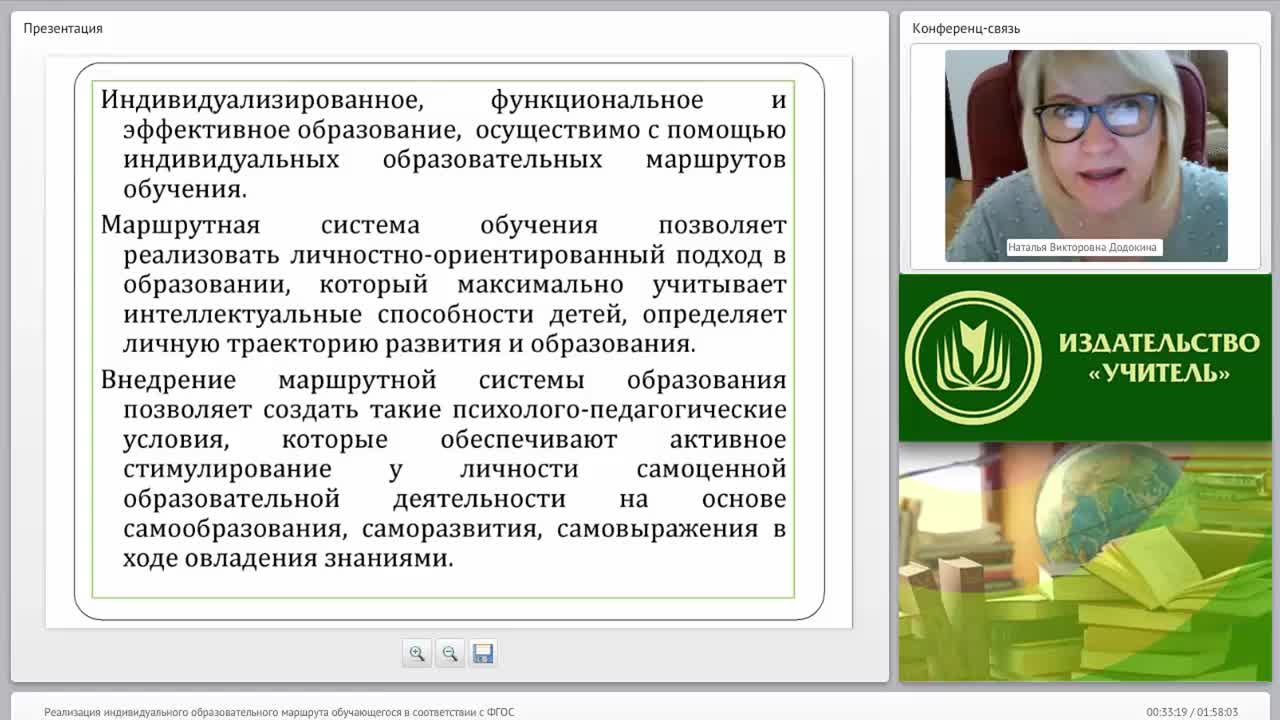
Task: Save the presentation with floppy disk icon
Action: [x=482, y=653]
